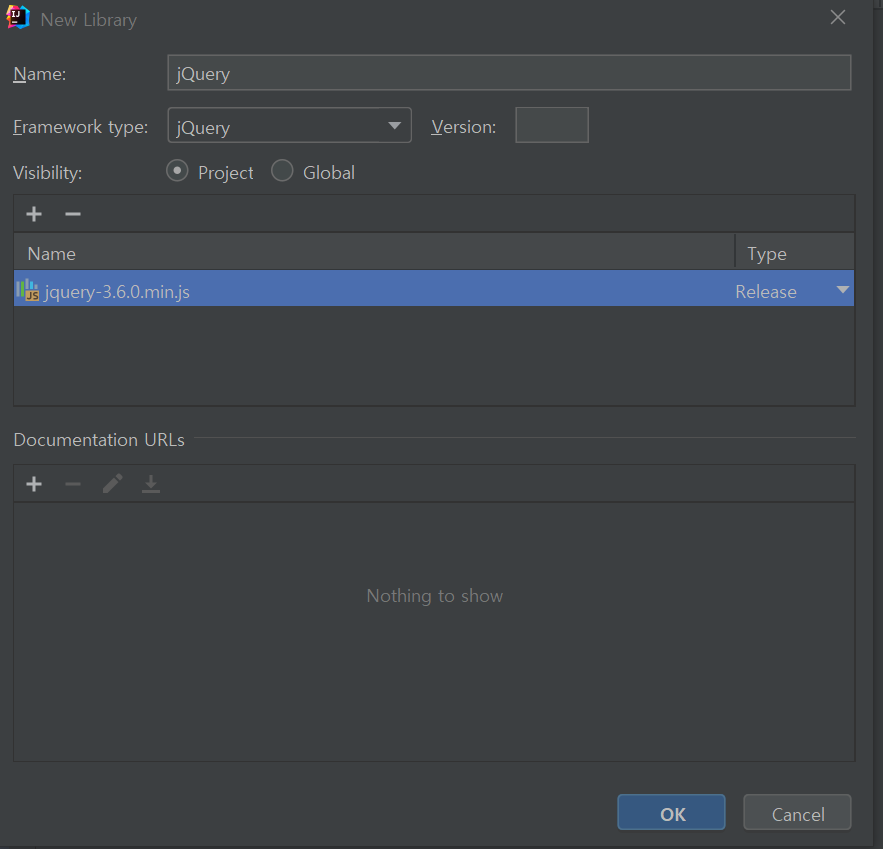The width and height of the screenshot is (883, 849).
Task: Select the Global visibility radio button
Action: [x=282, y=171]
